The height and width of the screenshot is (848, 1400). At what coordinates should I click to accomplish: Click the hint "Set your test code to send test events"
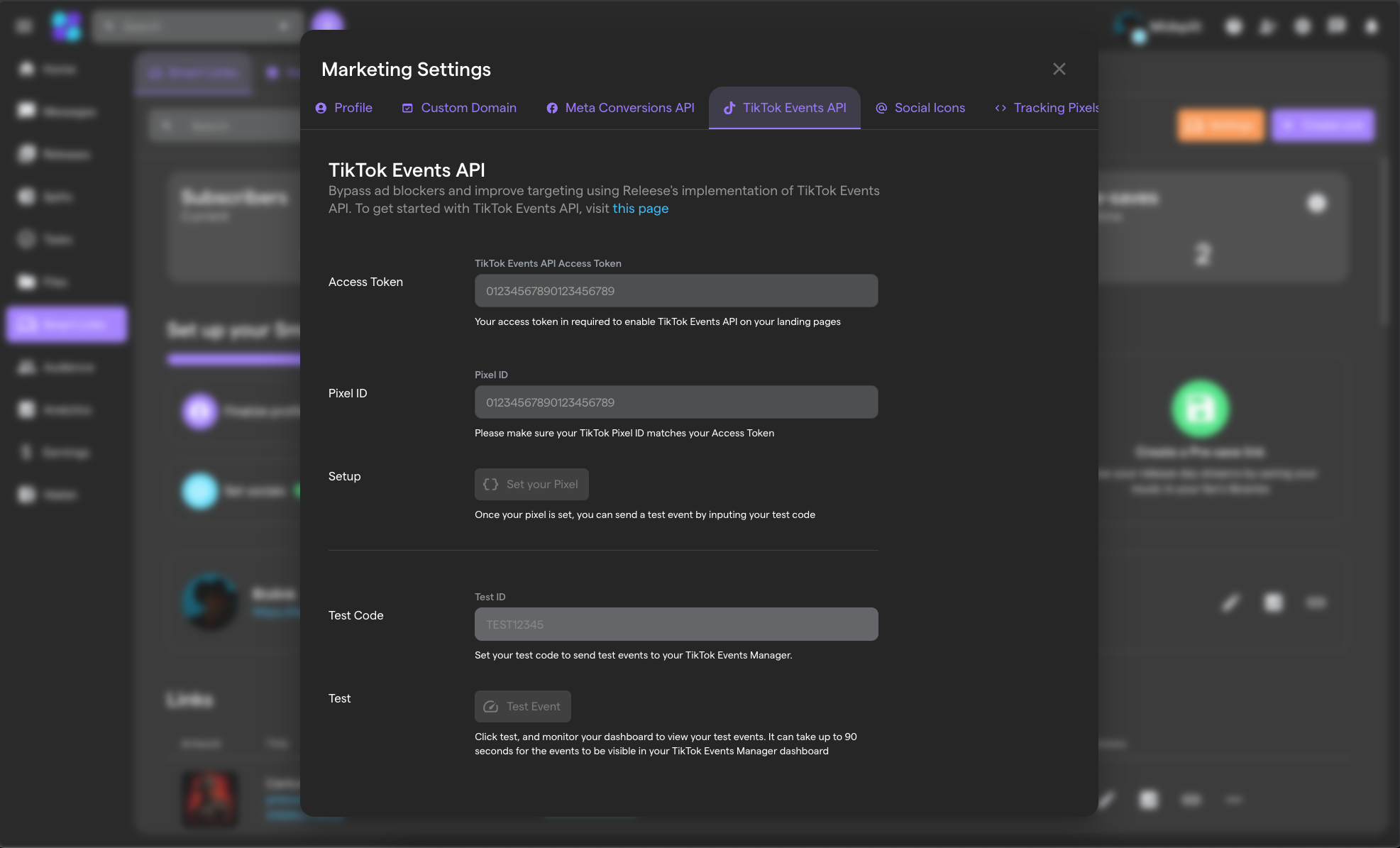pos(634,656)
